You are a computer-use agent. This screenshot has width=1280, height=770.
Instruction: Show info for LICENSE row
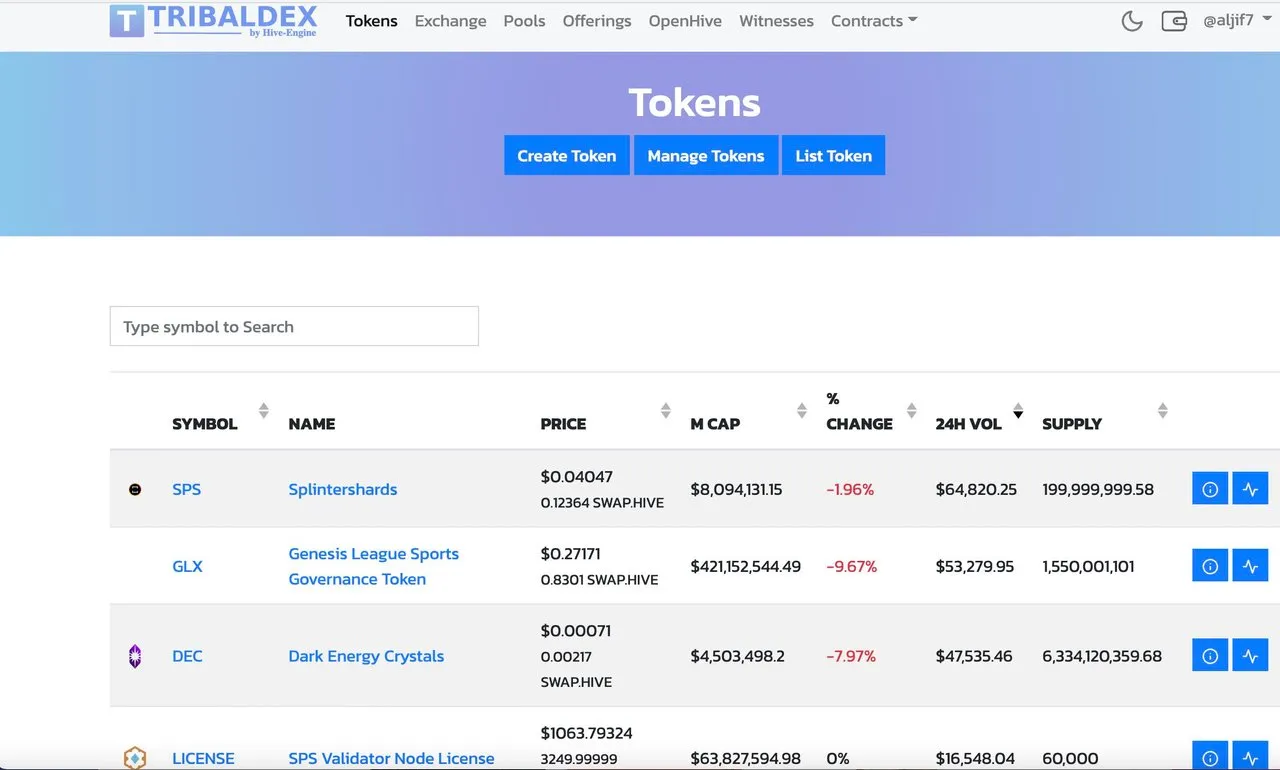1210,757
